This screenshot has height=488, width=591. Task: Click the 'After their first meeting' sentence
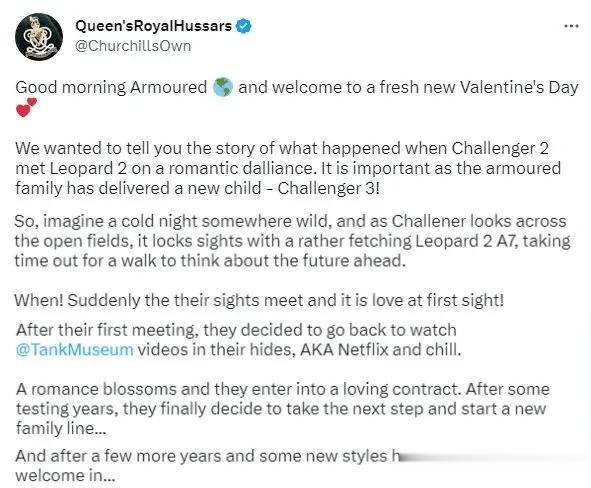238,340
